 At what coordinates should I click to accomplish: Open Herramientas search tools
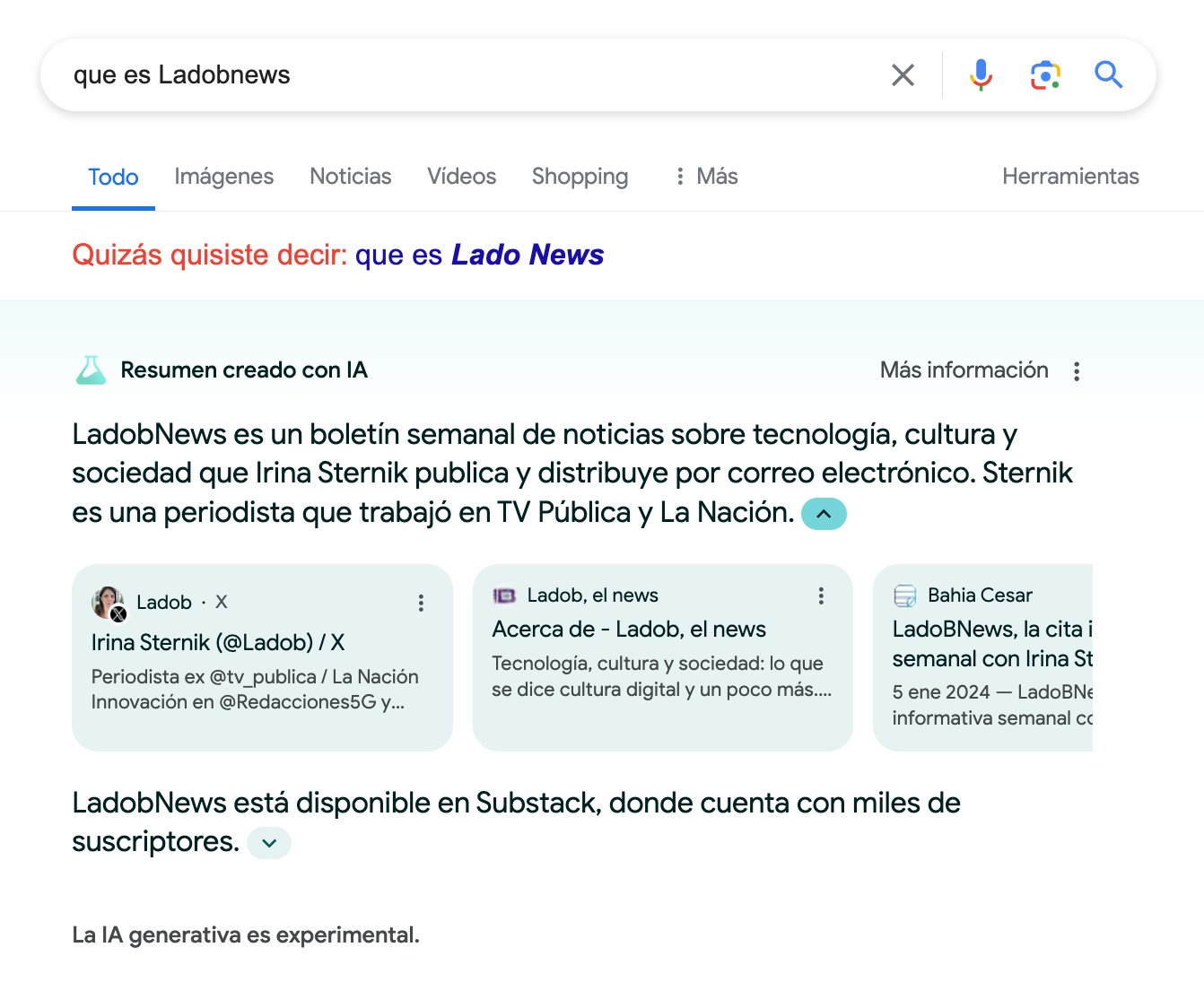(x=1070, y=177)
